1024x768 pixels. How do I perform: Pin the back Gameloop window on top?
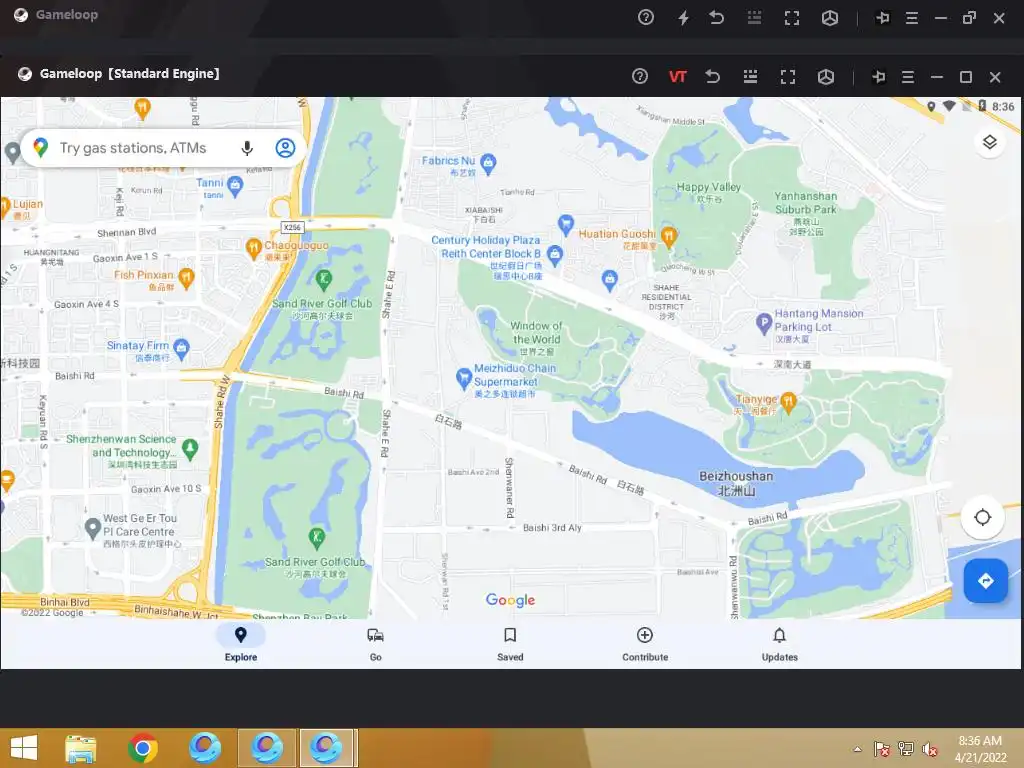[882, 18]
